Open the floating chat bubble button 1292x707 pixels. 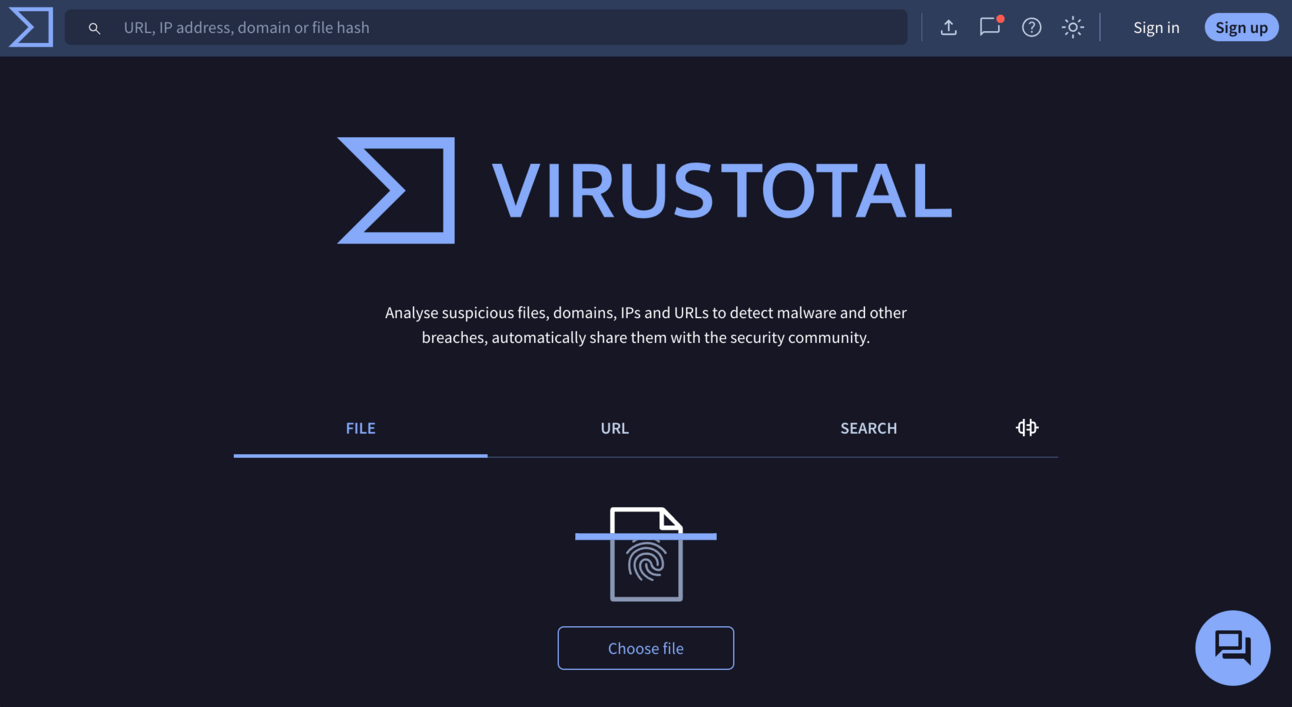pyautogui.click(x=1233, y=648)
